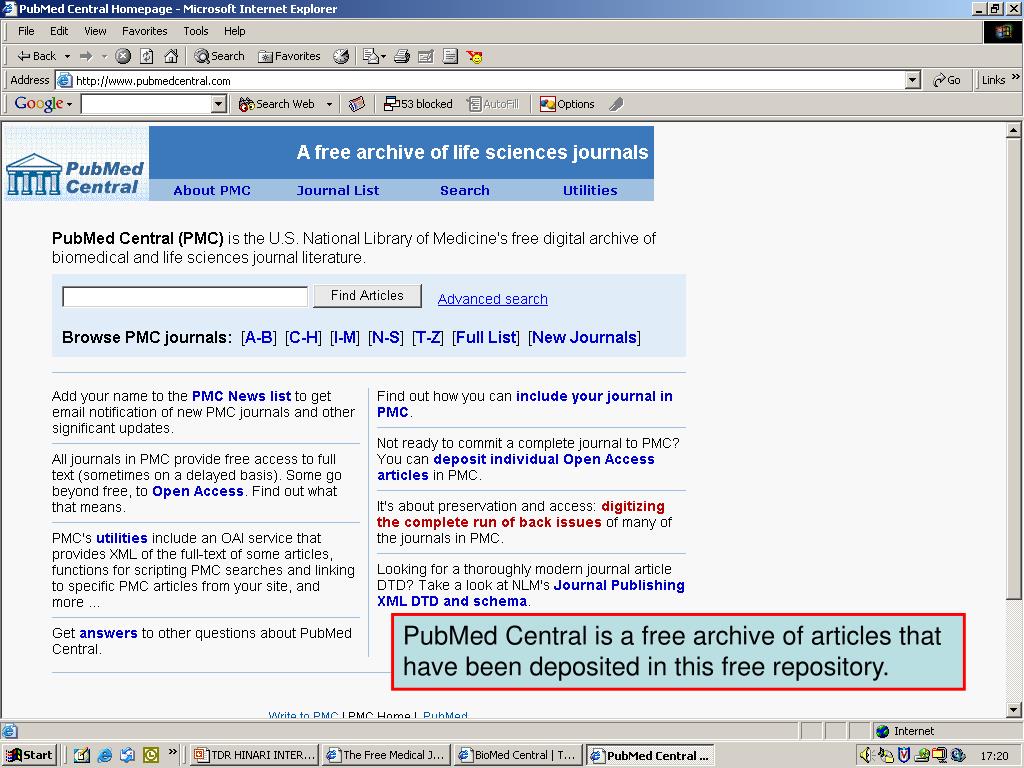The width and height of the screenshot is (1024, 768).
Task: Click the 53 blocked popup blocker button
Action: coord(419,104)
